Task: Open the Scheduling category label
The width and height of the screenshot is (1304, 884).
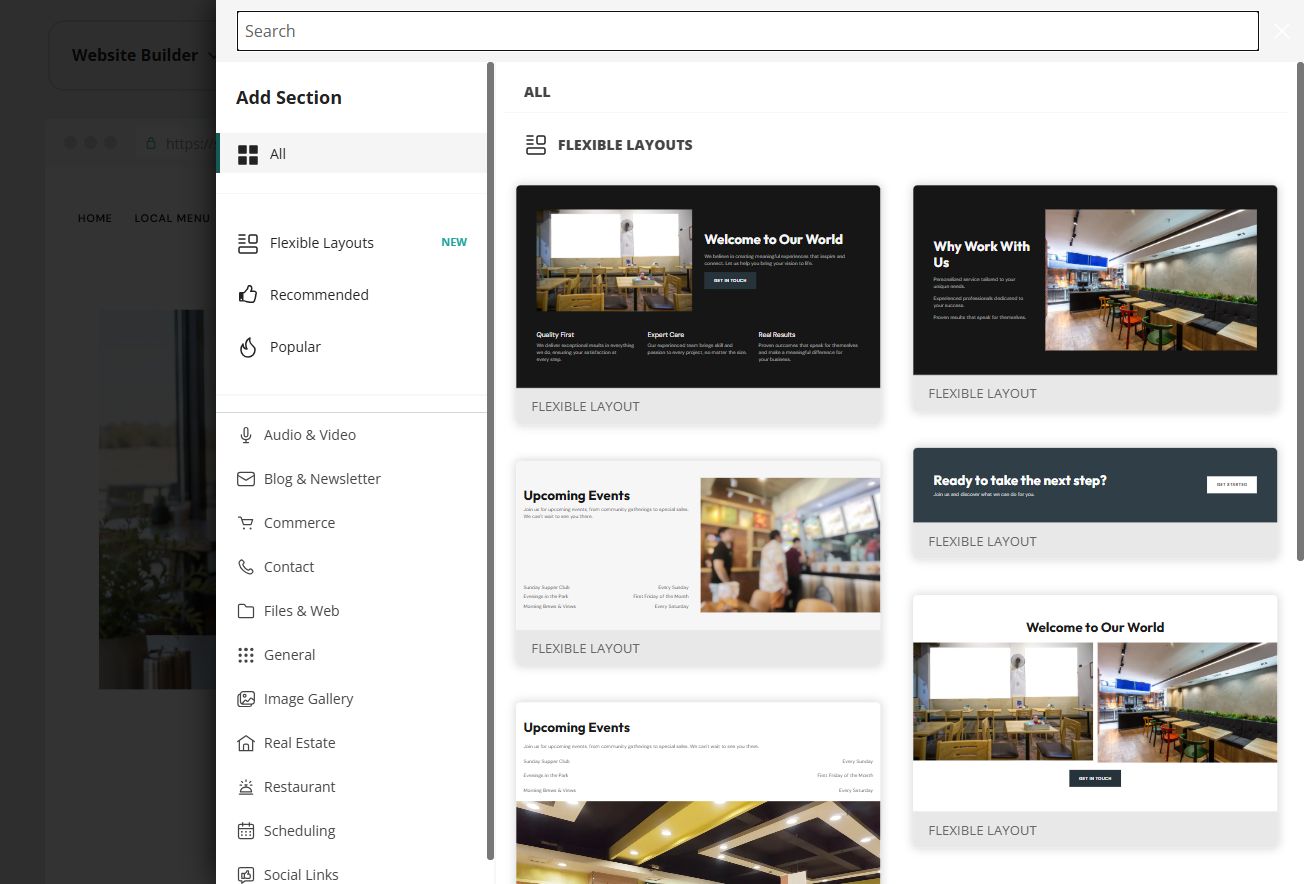Action: click(299, 831)
